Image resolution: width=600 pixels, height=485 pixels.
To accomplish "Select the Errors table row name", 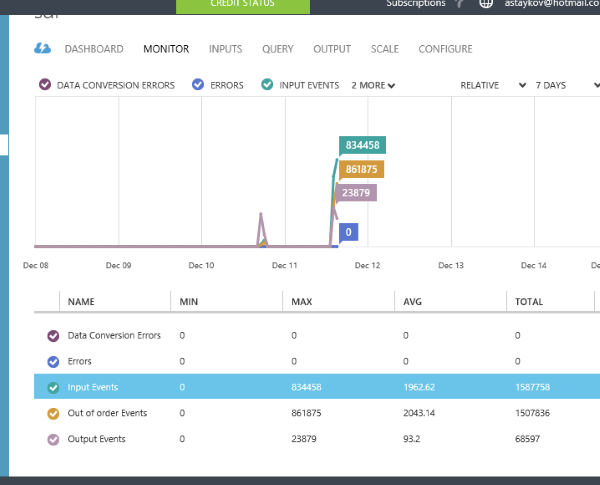I will pos(80,361).
